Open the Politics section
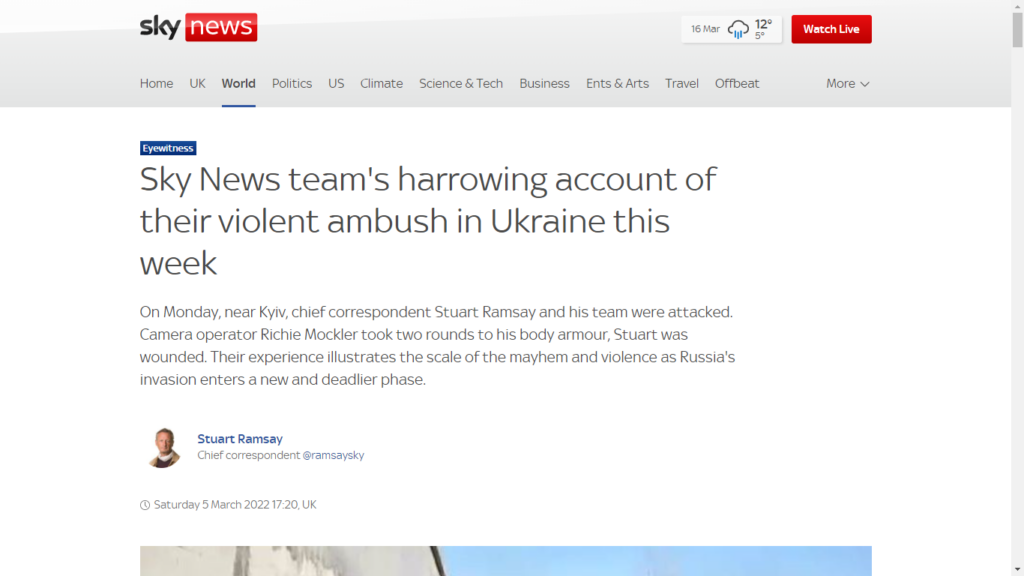1024x576 pixels. (292, 84)
